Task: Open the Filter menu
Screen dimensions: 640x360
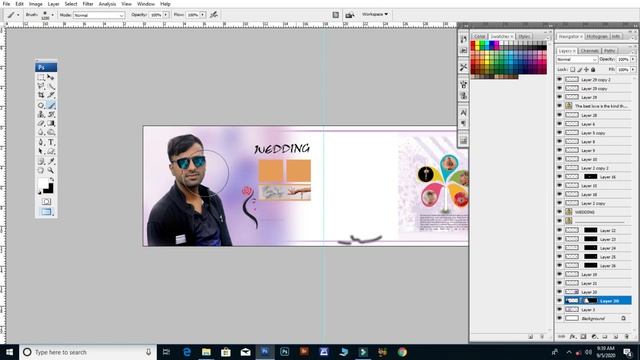Action: point(88,4)
